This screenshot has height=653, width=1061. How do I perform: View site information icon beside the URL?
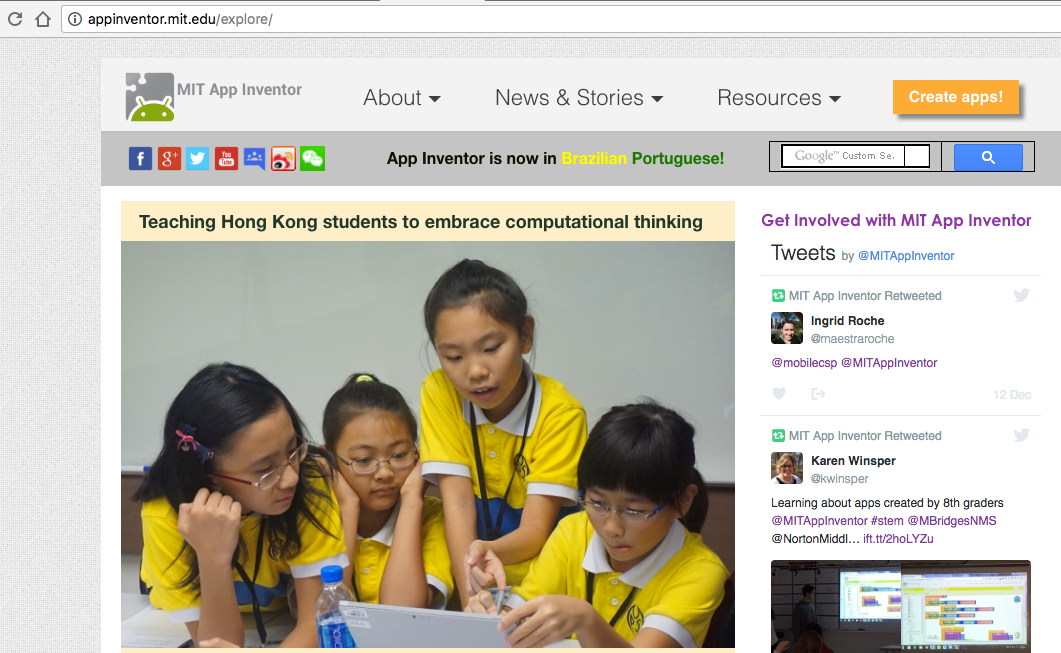(75, 19)
